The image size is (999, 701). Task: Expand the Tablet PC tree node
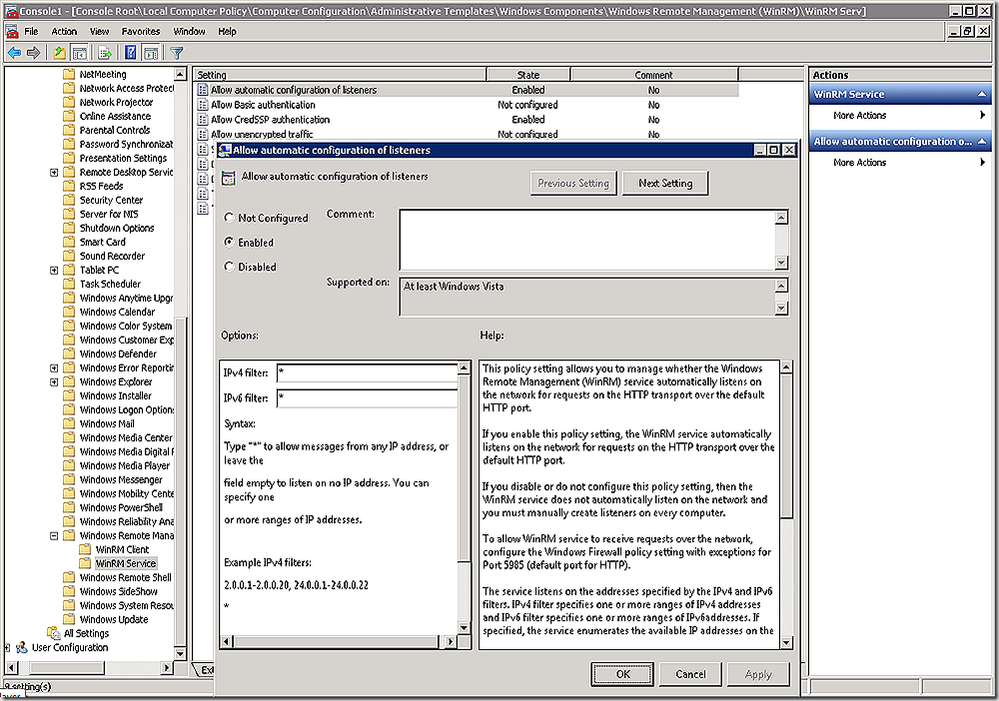coord(54,270)
